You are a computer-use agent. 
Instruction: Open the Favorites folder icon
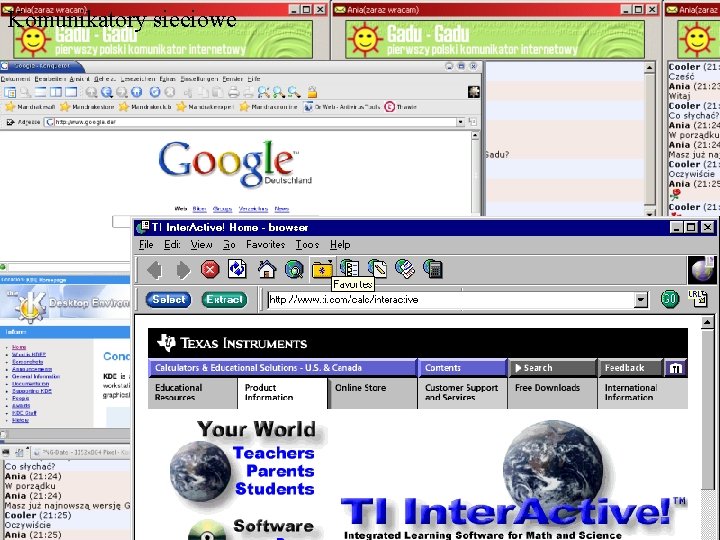point(322,270)
